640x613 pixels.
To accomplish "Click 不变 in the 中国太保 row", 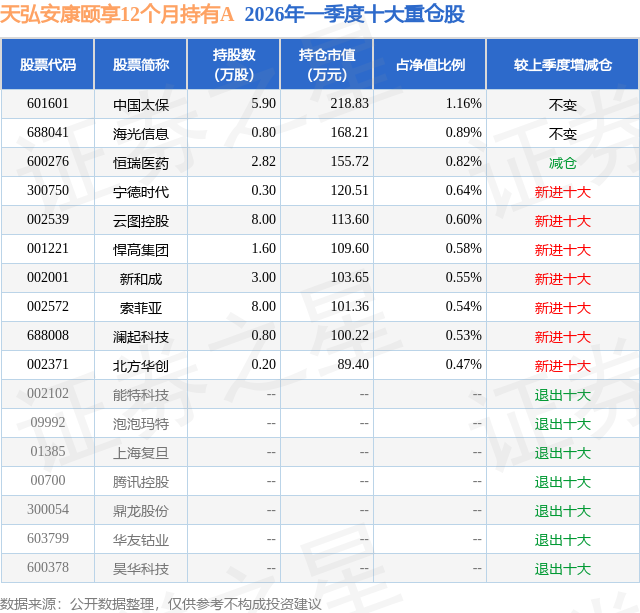I will click(x=562, y=105).
